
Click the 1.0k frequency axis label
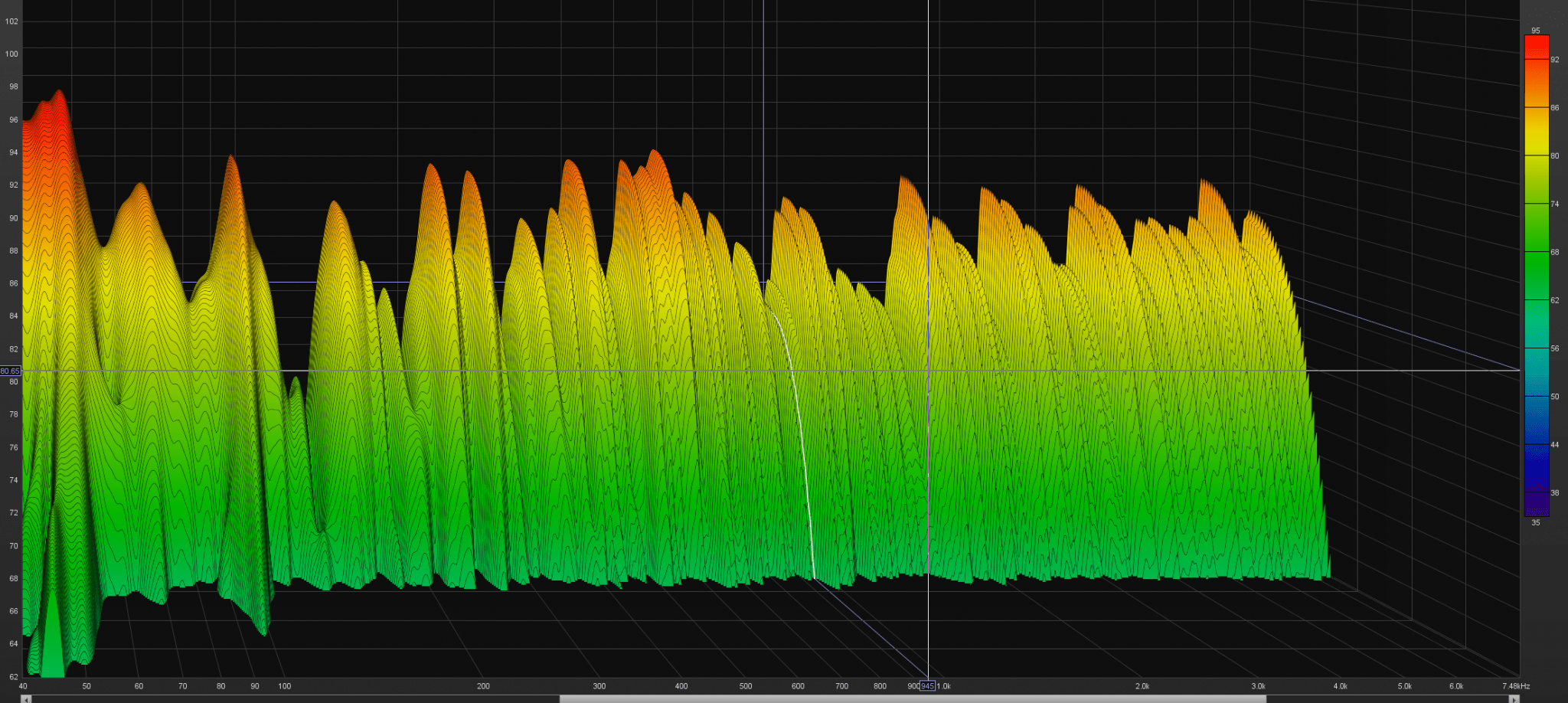(x=944, y=686)
